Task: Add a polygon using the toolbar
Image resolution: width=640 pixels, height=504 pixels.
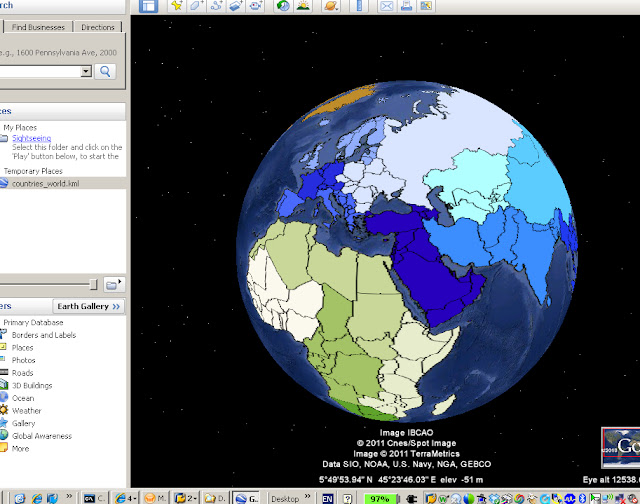Action: tap(196, 6)
